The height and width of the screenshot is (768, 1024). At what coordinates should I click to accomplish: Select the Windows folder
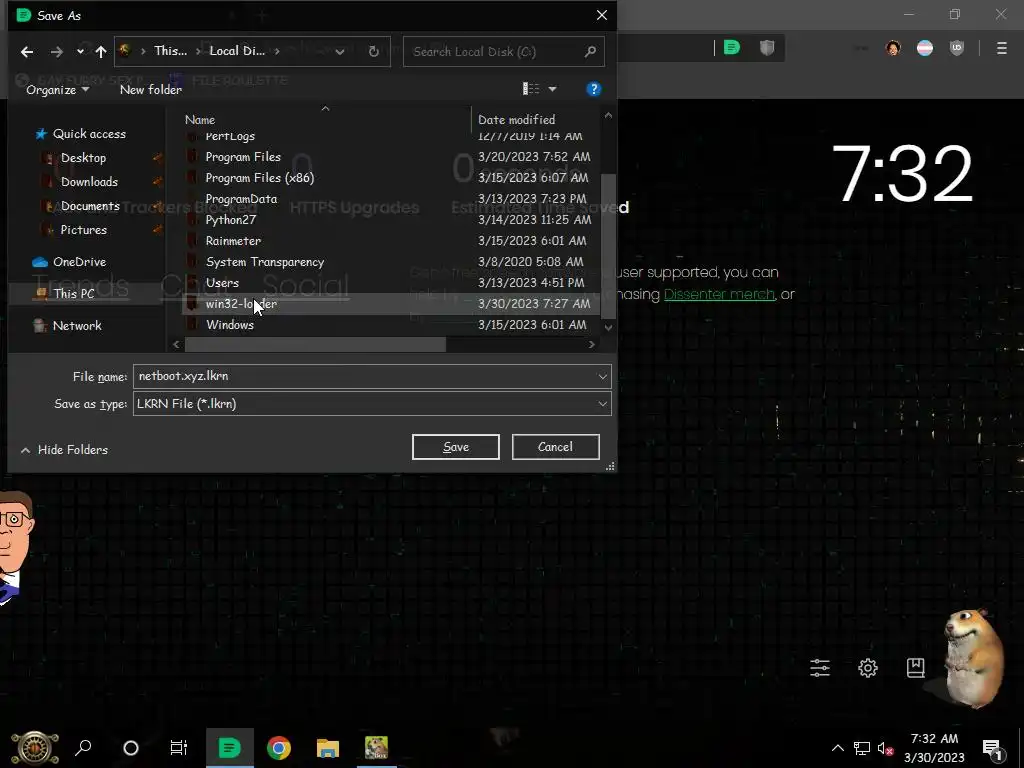230,325
